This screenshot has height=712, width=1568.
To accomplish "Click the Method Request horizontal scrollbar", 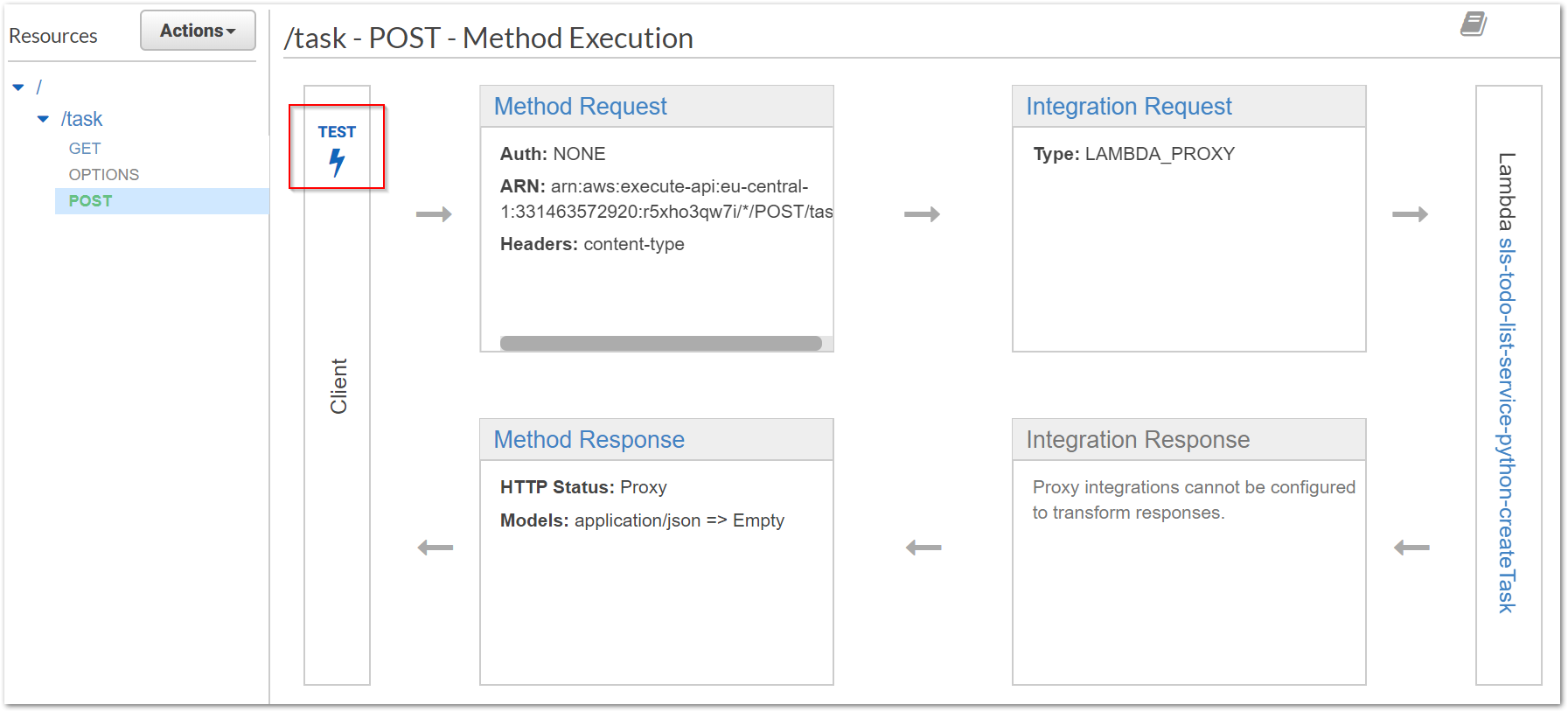I will [x=661, y=344].
